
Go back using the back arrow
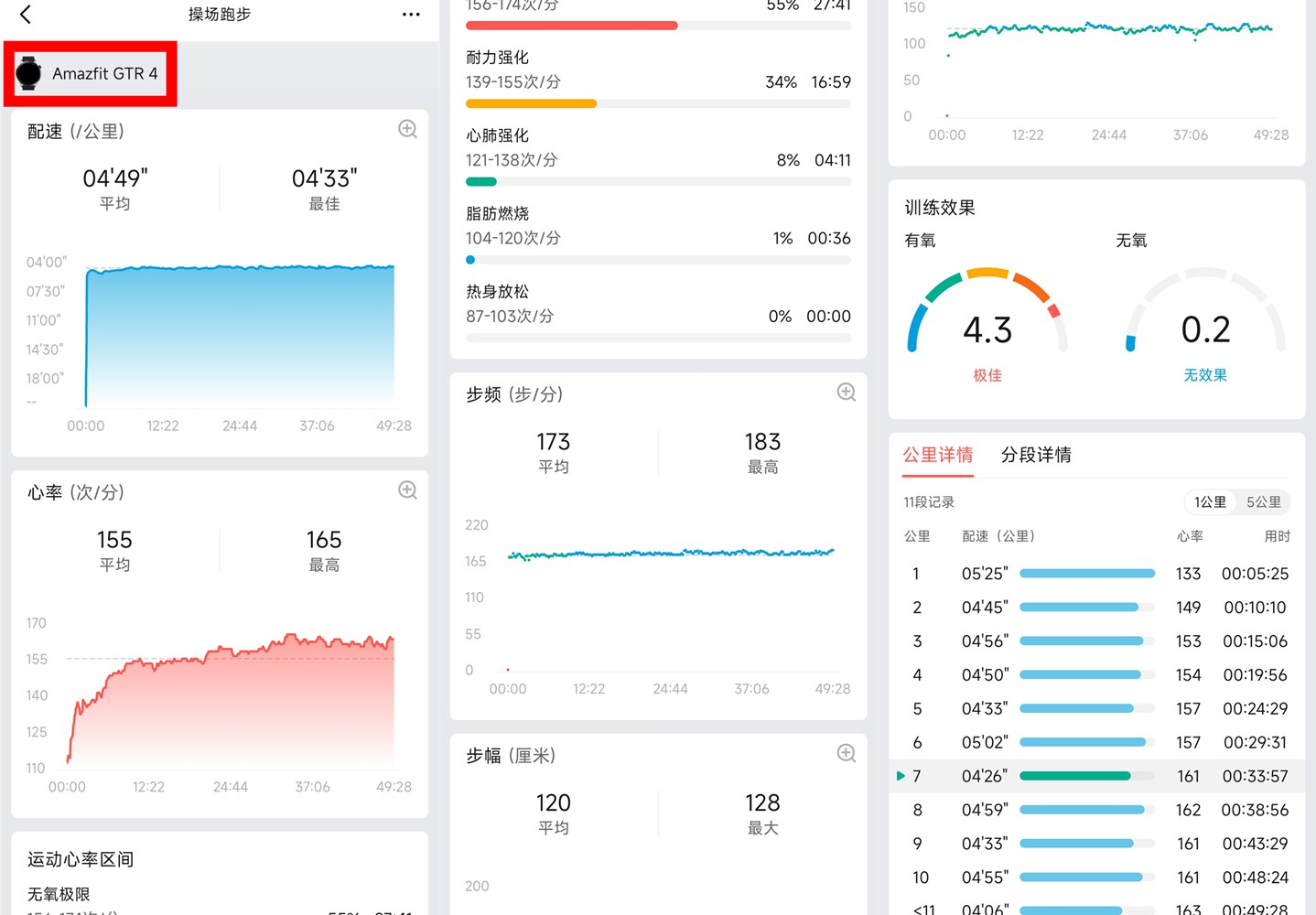pos(26,15)
